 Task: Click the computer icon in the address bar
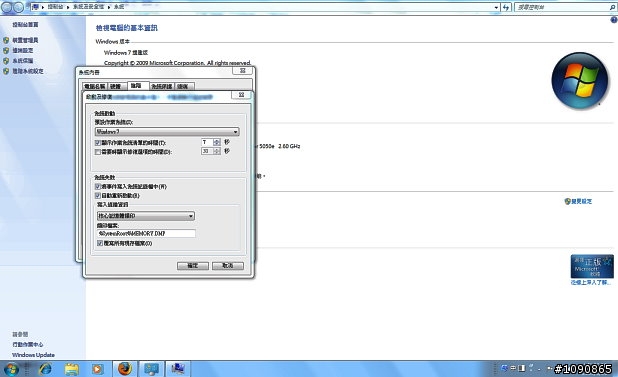pos(35,7)
